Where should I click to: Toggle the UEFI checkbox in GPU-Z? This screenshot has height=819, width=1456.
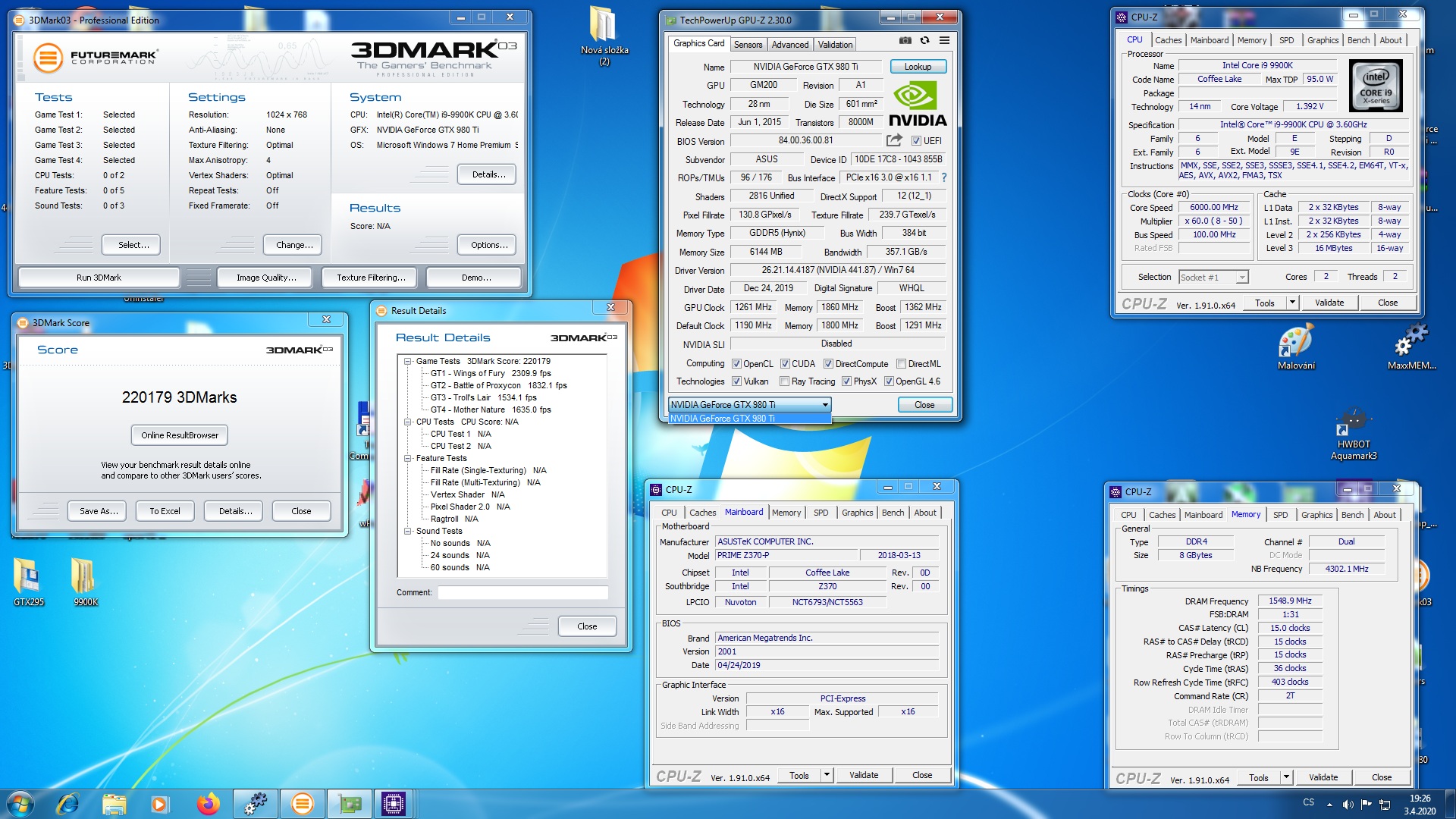[916, 141]
